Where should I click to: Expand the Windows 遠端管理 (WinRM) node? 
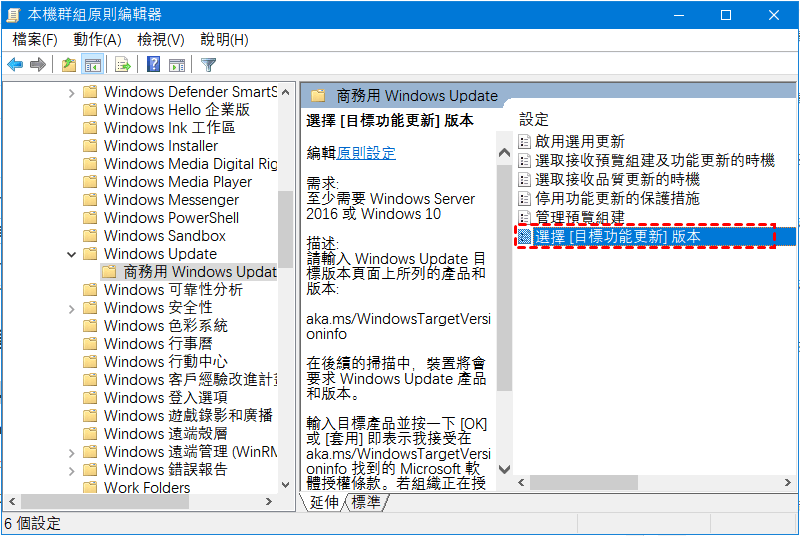point(71,452)
